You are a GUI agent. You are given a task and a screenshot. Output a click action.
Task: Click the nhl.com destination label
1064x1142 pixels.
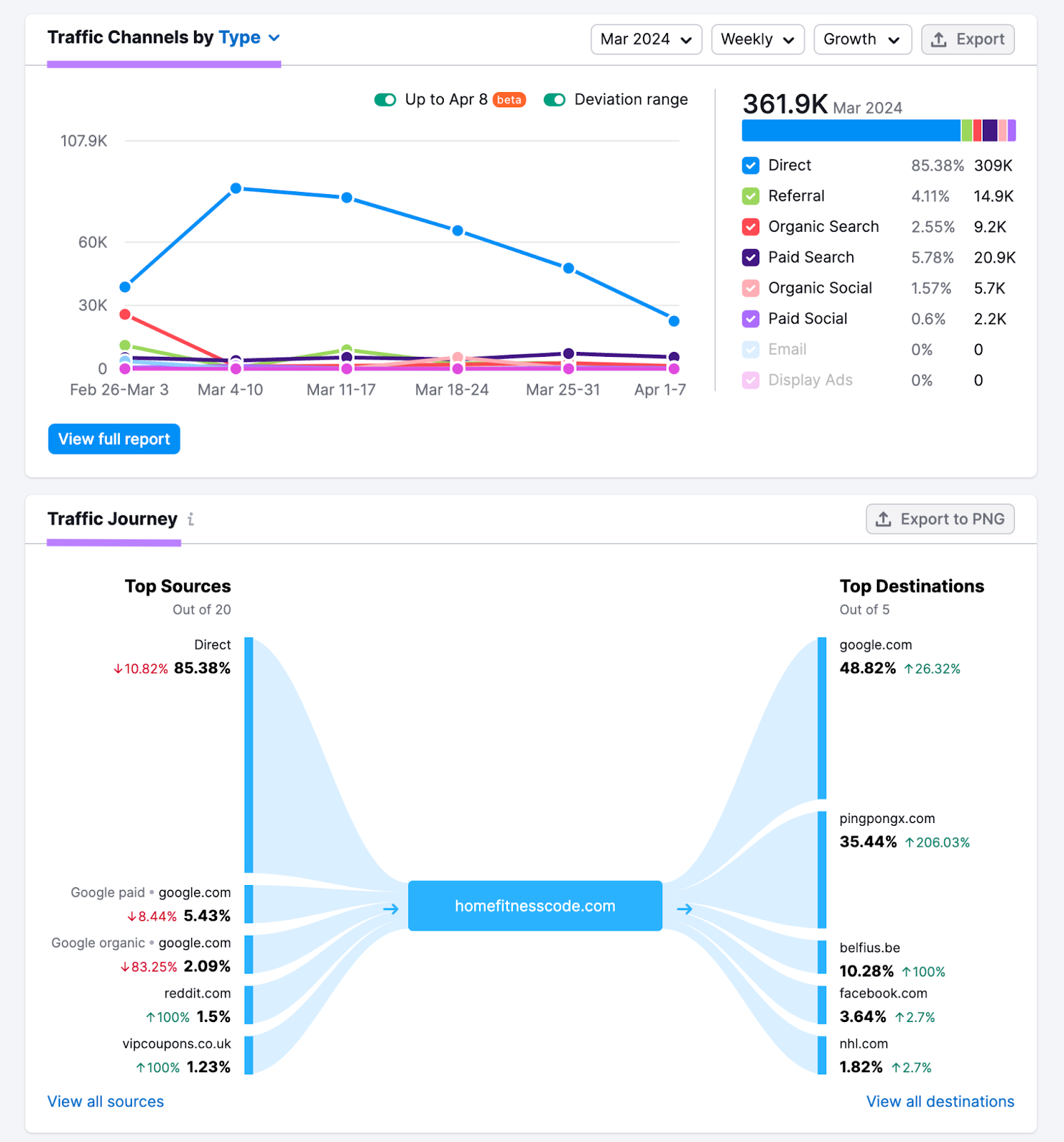[863, 1044]
